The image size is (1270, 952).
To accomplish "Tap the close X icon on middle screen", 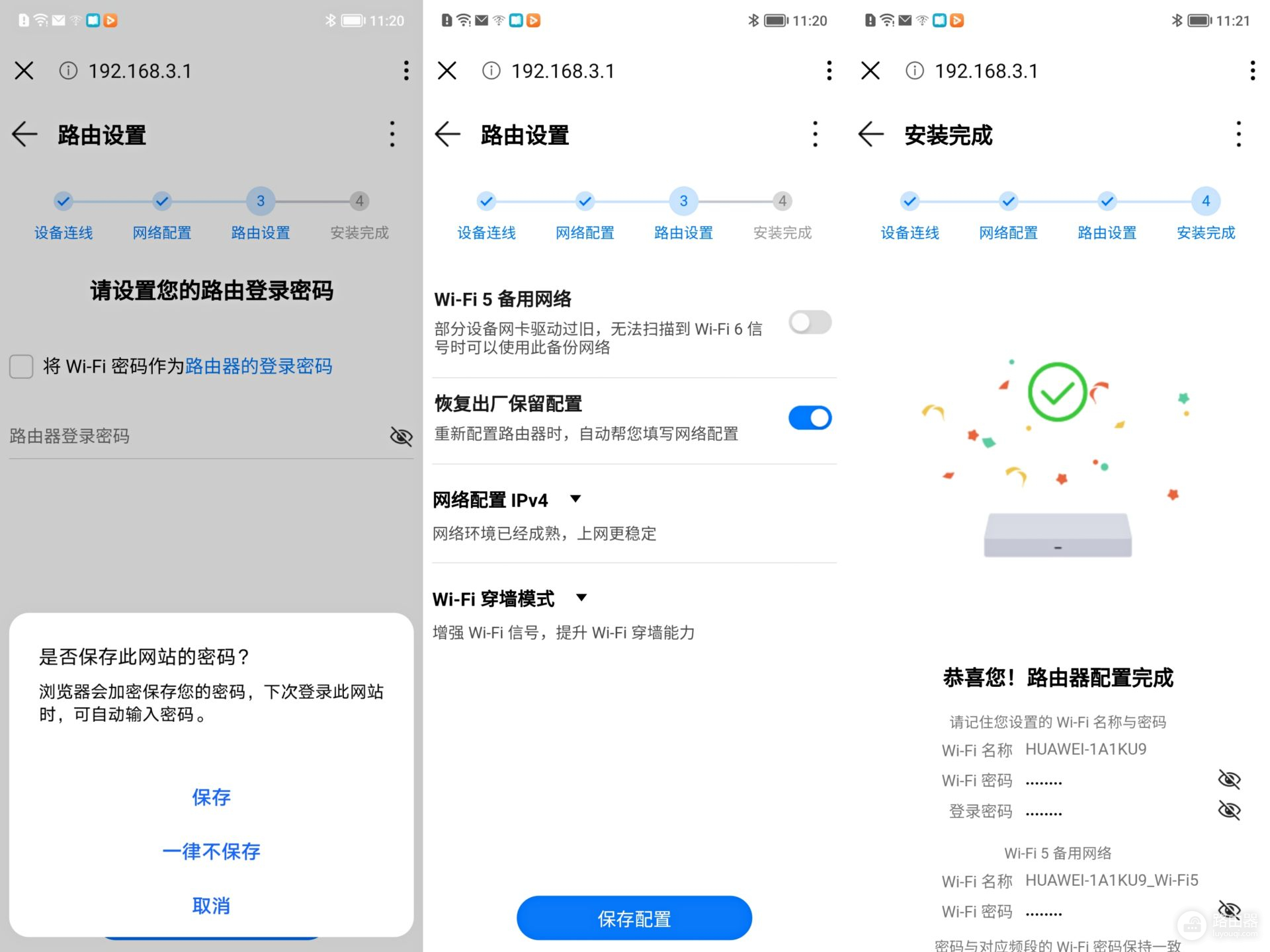I will pyautogui.click(x=449, y=71).
